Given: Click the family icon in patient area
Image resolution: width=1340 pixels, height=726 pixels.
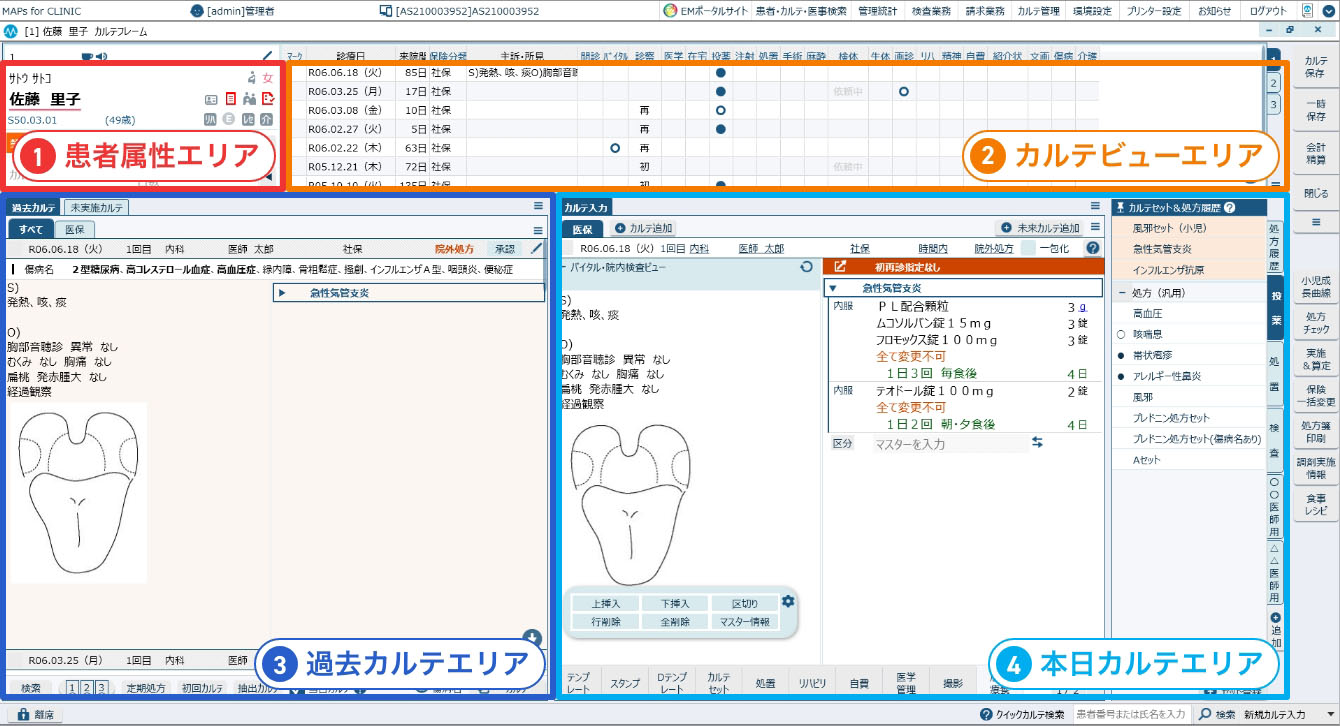Looking at the screenshot, I should tap(249, 99).
